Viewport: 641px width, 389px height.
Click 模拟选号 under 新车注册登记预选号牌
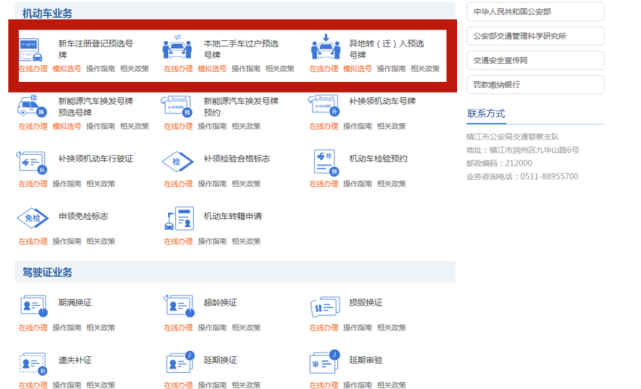(67, 69)
